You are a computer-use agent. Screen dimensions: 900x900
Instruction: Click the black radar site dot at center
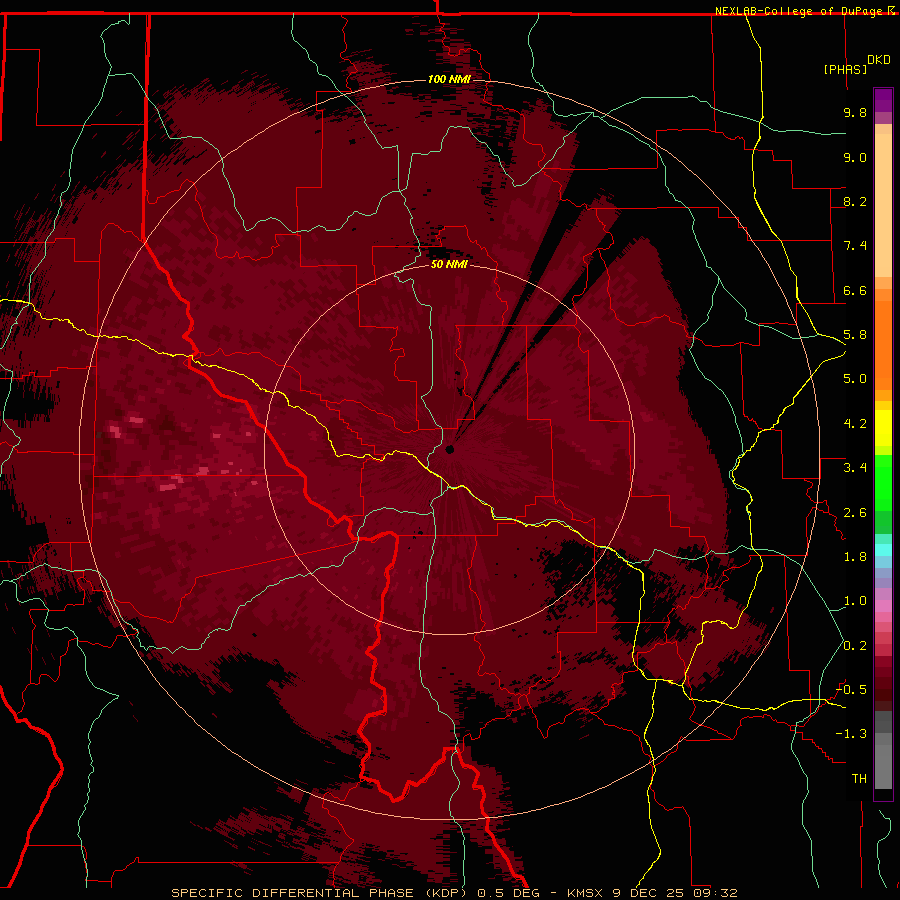tap(450, 449)
